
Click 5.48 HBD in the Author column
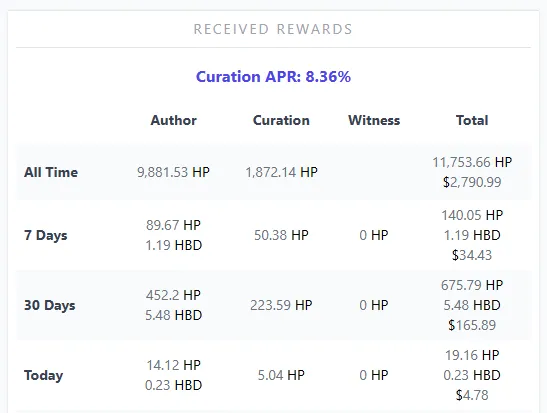[x=173, y=315]
